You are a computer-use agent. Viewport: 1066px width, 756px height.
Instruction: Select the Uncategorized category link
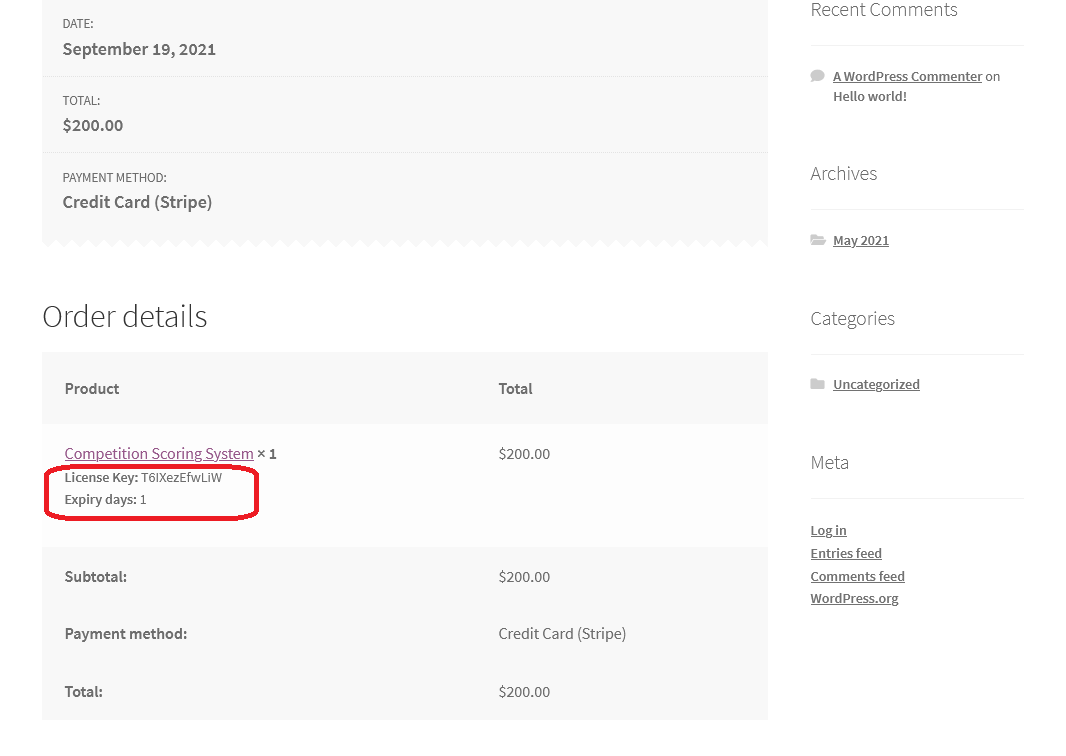pos(876,384)
